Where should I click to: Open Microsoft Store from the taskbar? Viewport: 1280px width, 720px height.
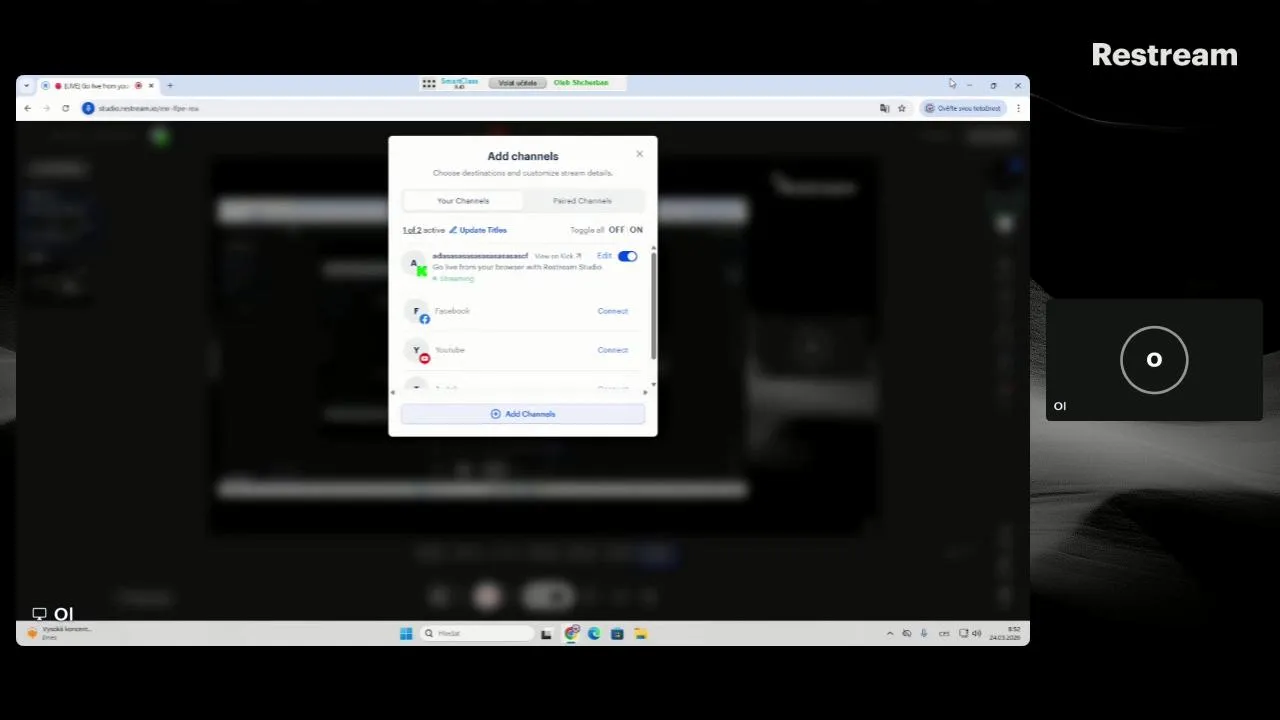tap(617, 633)
